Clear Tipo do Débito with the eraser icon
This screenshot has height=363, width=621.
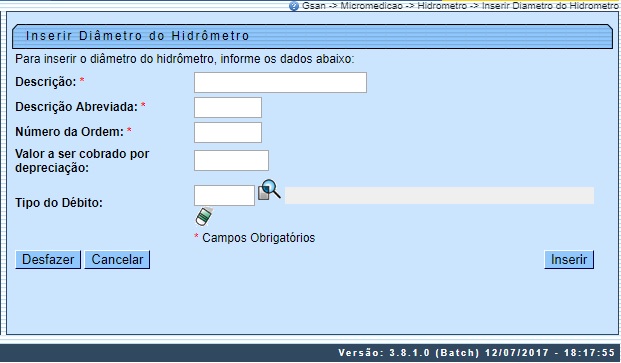tap(204, 217)
